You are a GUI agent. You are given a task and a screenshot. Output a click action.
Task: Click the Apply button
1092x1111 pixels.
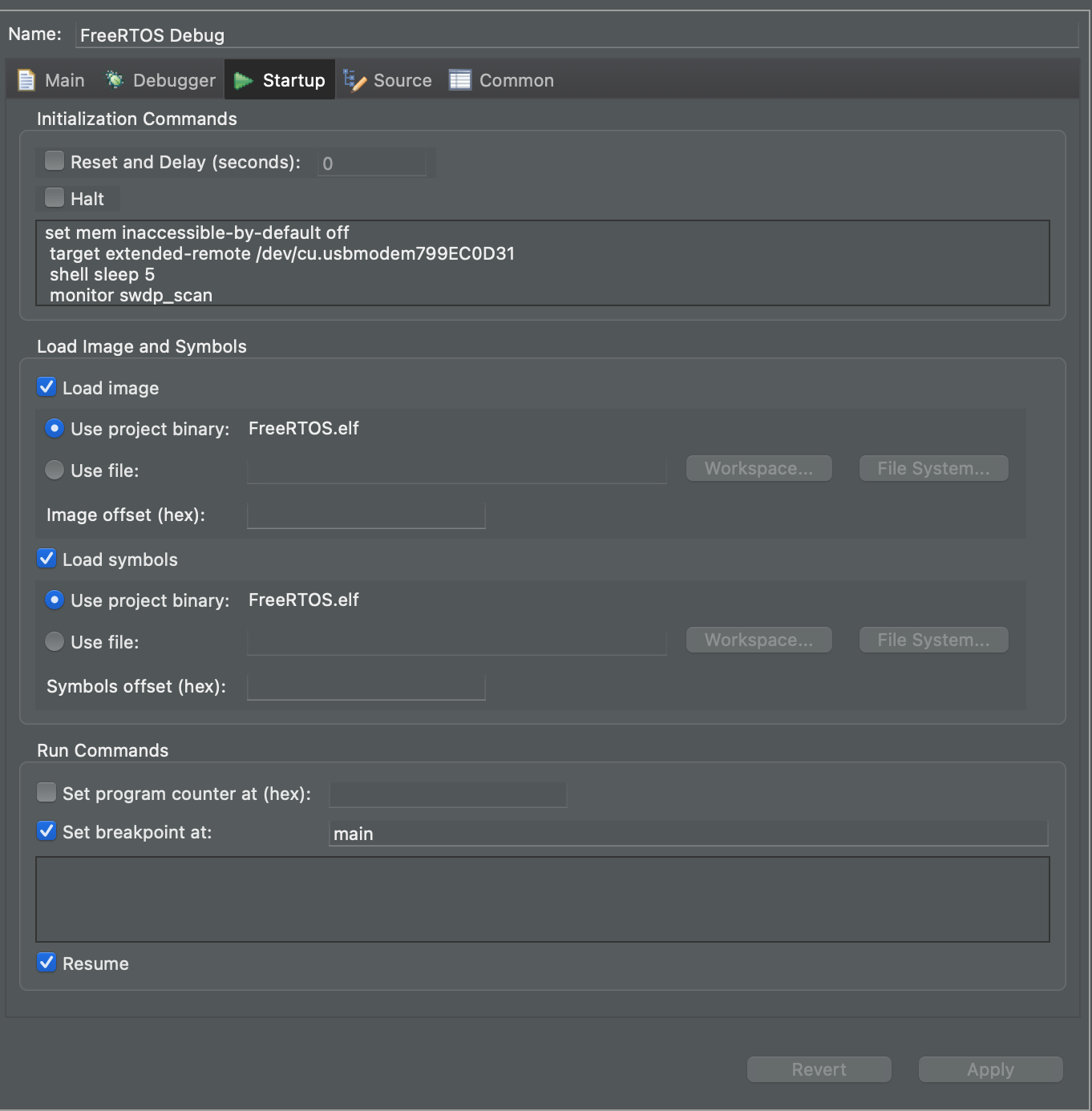[991, 1069]
